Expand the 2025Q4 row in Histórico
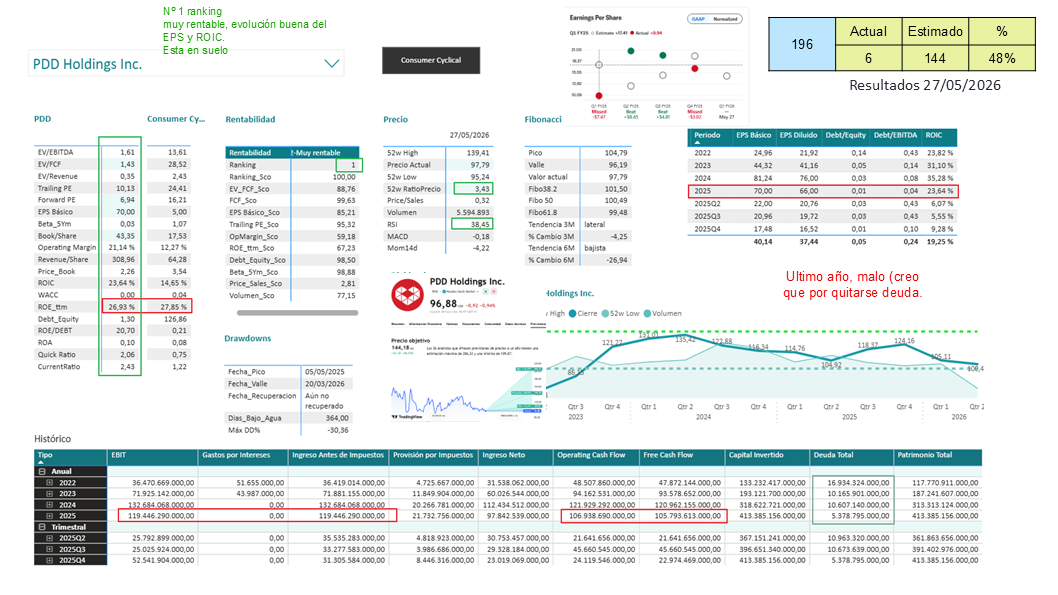The image size is (1058, 595). [x=49, y=561]
